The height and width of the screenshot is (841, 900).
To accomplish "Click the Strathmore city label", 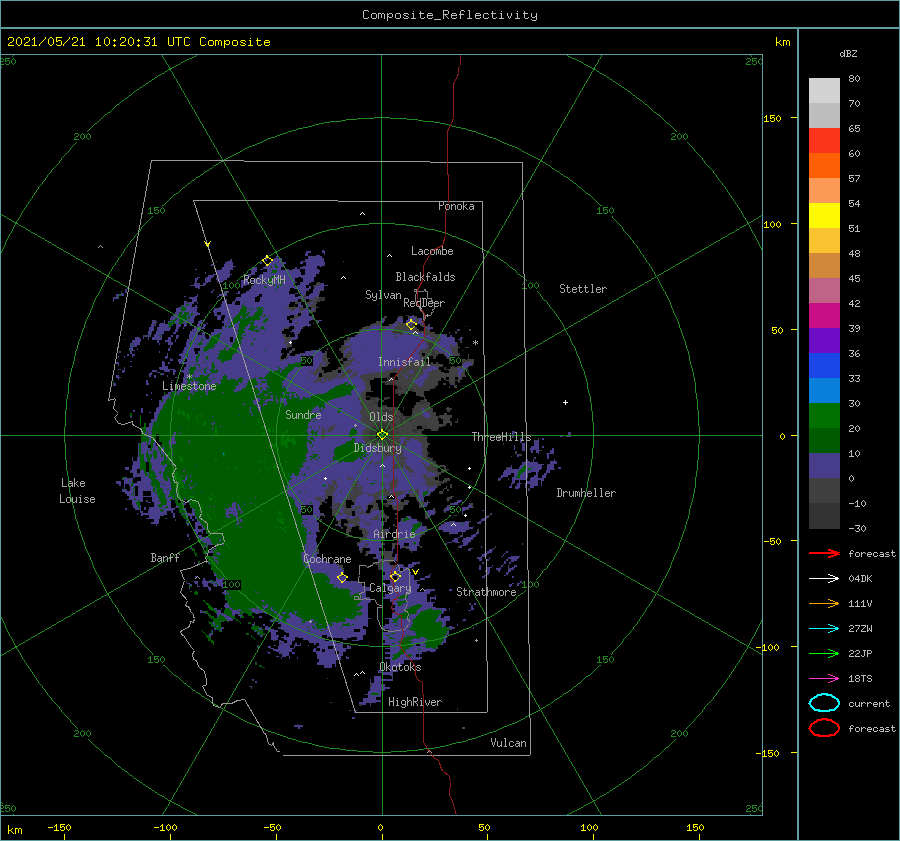I will tap(486, 592).
